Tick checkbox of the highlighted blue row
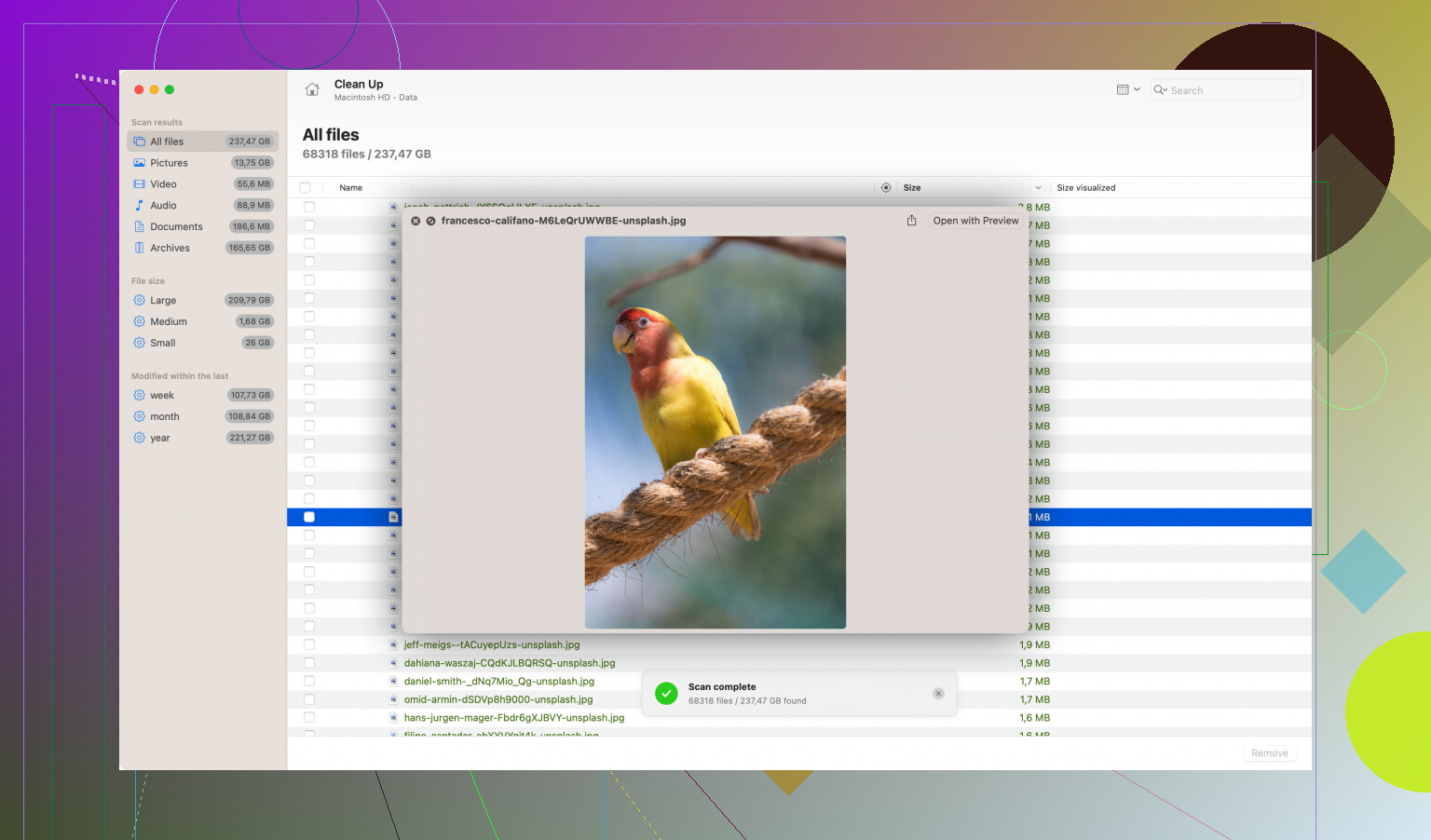The height and width of the screenshot is (840, 1431). (x=309, y=517)
